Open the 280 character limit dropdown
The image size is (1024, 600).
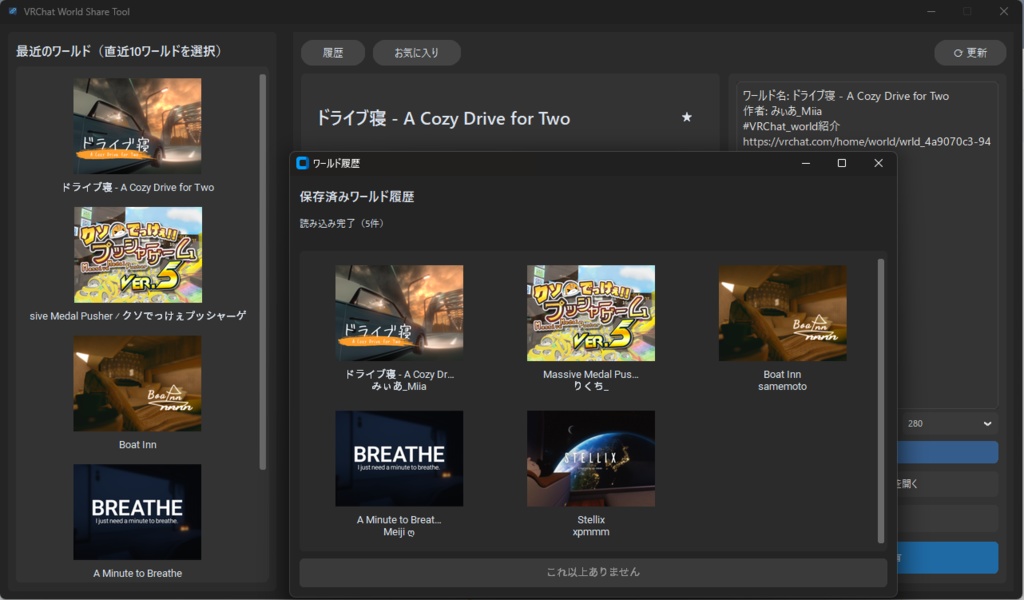click(x=949, y=424)
